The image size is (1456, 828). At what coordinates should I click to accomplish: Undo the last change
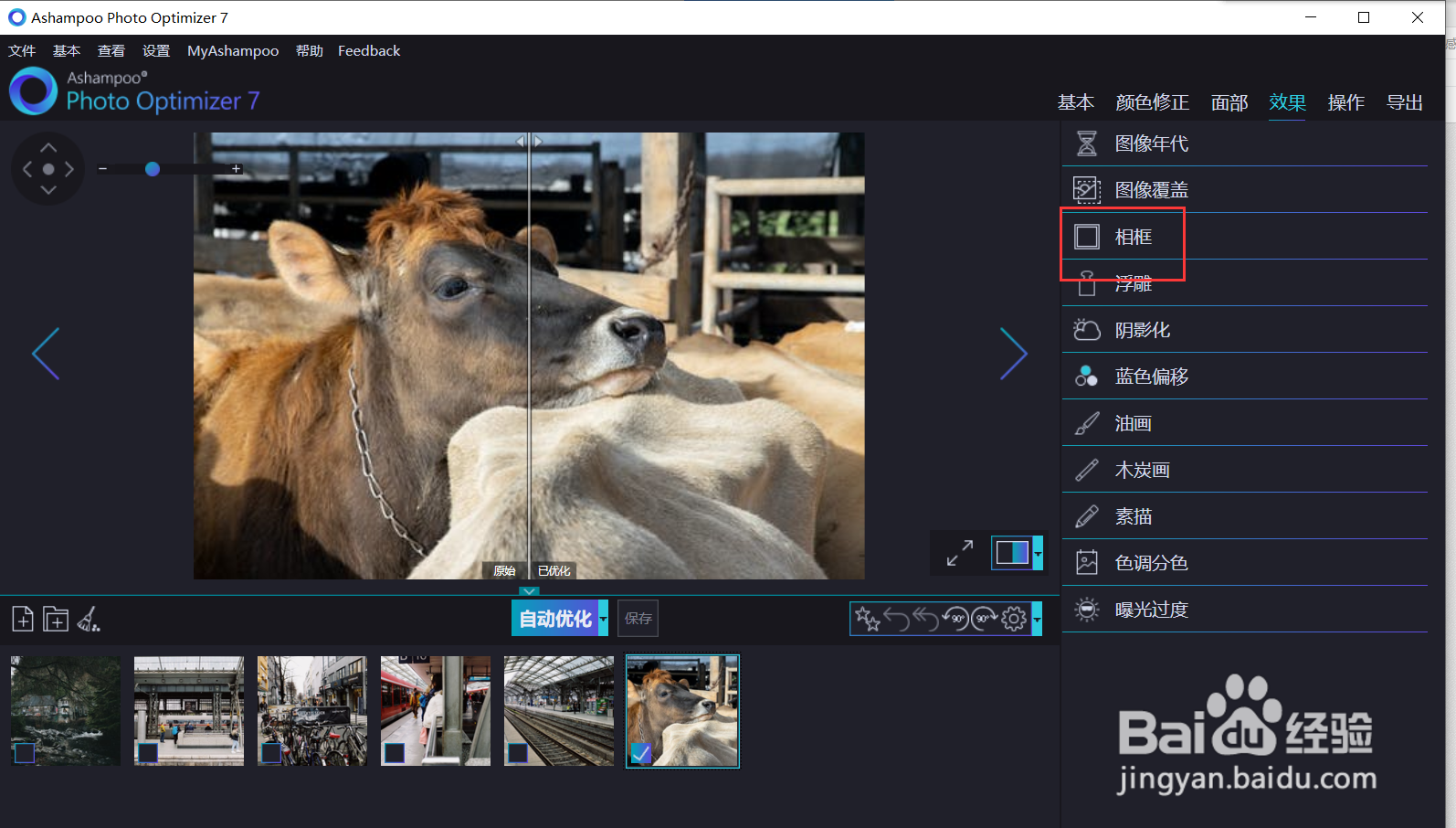click(x=897, y=620)
